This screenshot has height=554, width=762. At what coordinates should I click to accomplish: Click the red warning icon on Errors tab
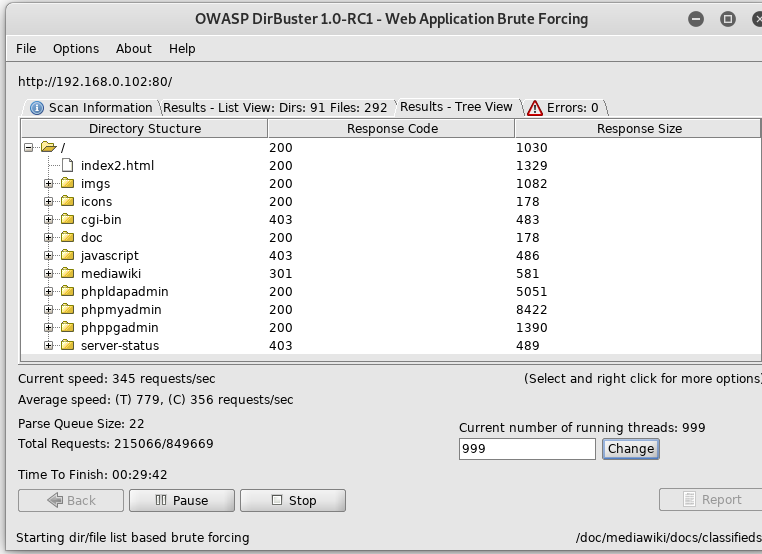(x=535, y=107)
